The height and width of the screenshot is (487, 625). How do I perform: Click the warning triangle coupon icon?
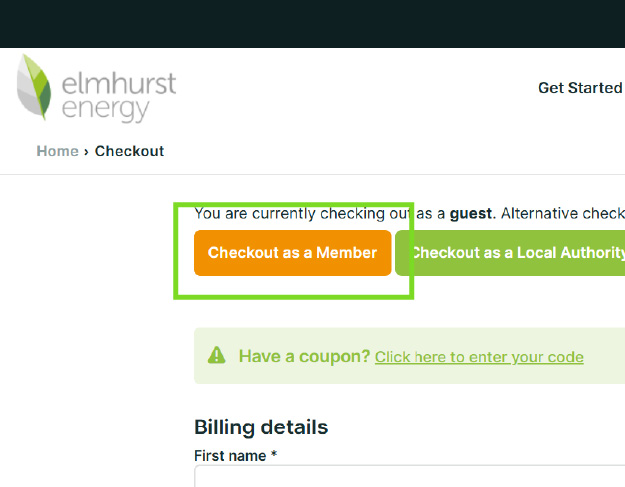(216, 355)
